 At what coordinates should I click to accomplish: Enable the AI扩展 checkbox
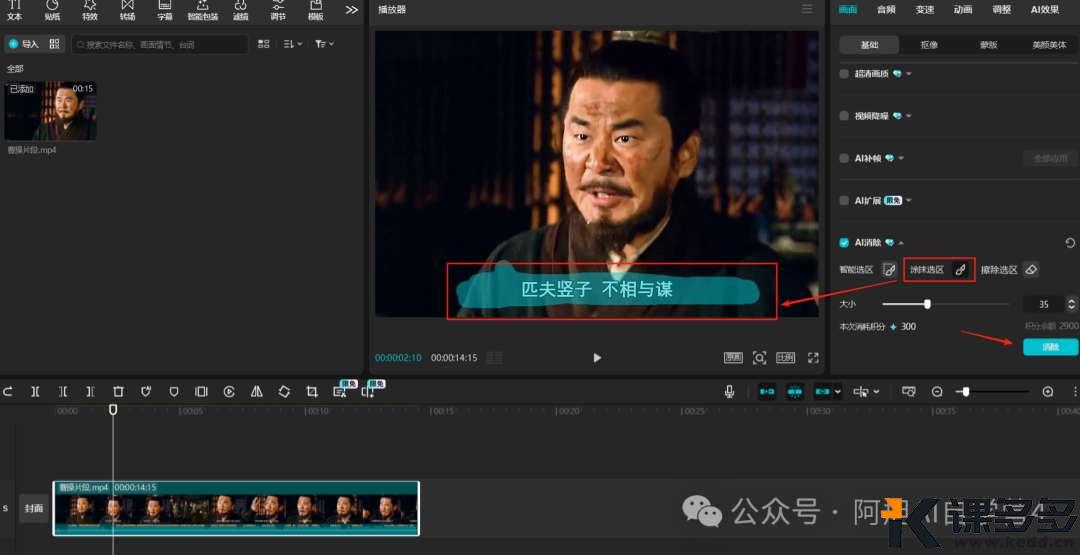pos(844,201)
